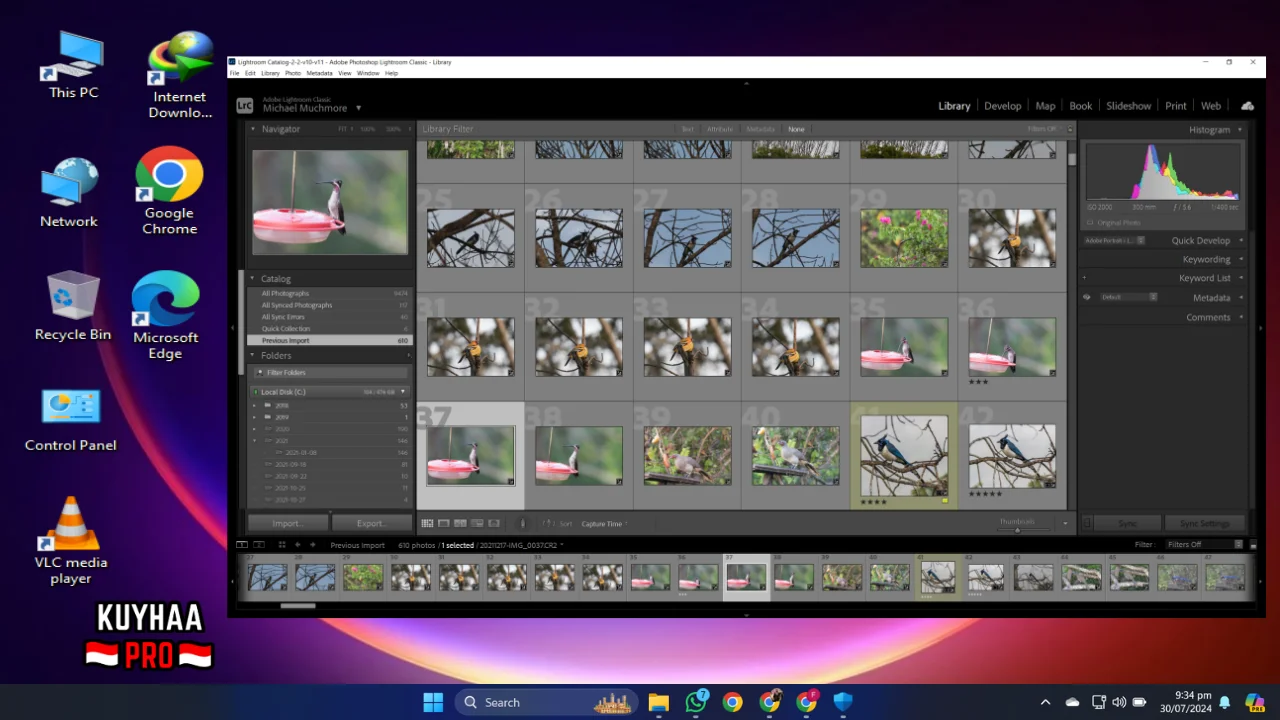Switch to Survey view icon

coord(477,523)
